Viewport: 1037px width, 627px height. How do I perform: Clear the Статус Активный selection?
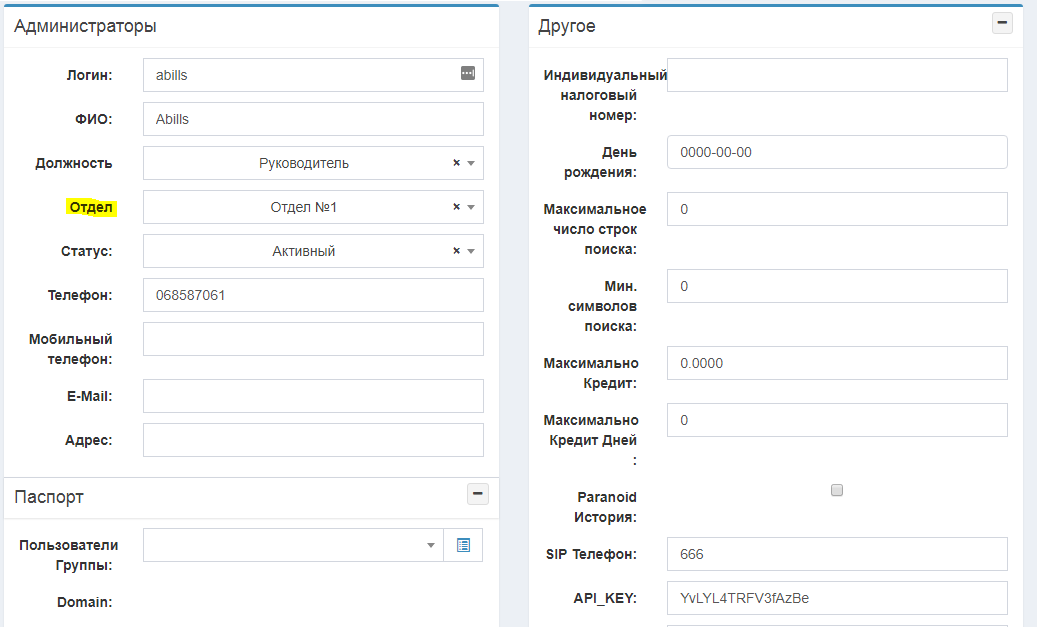tap(456, 251)
